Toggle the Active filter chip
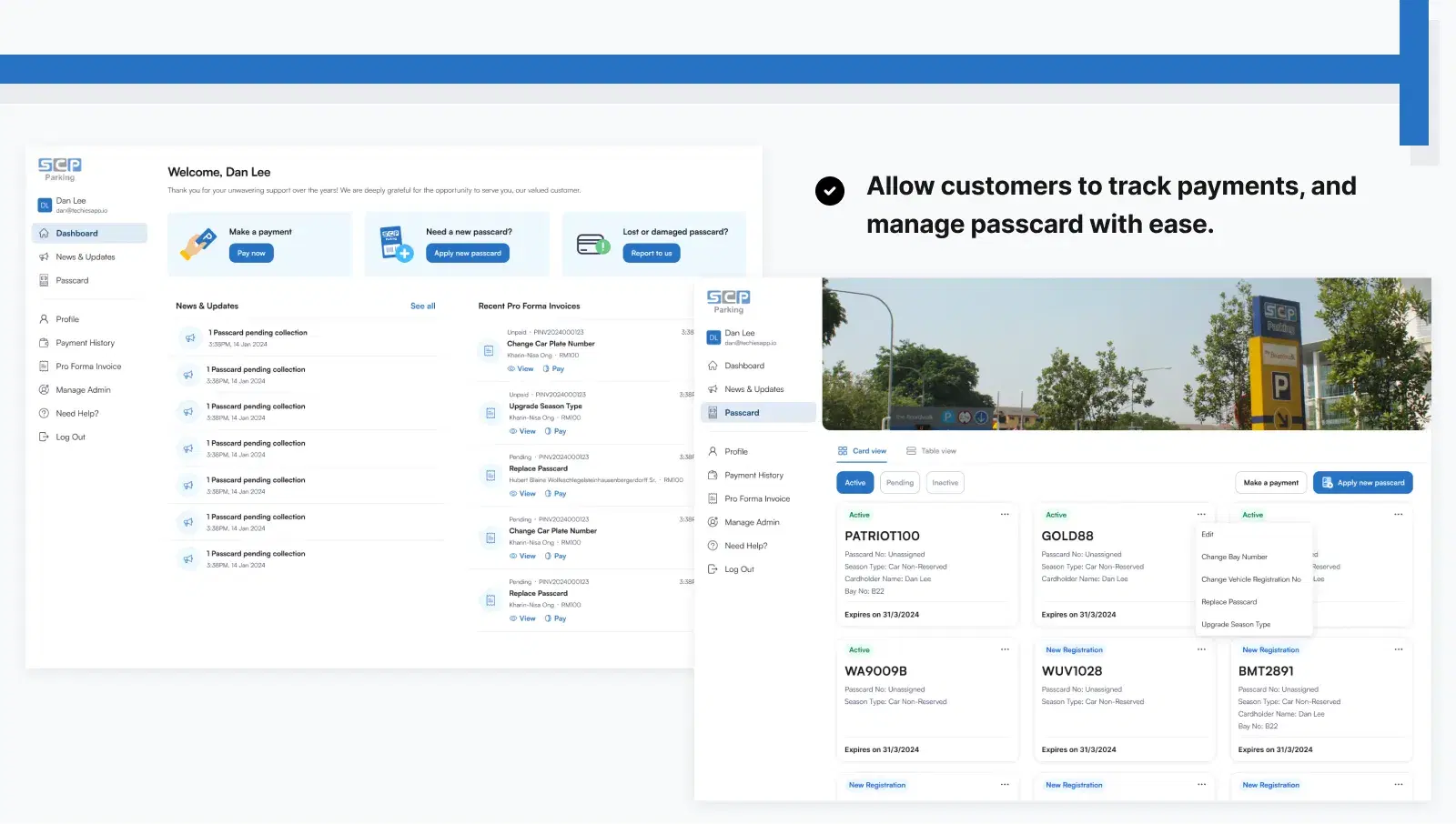 point(855,483)
